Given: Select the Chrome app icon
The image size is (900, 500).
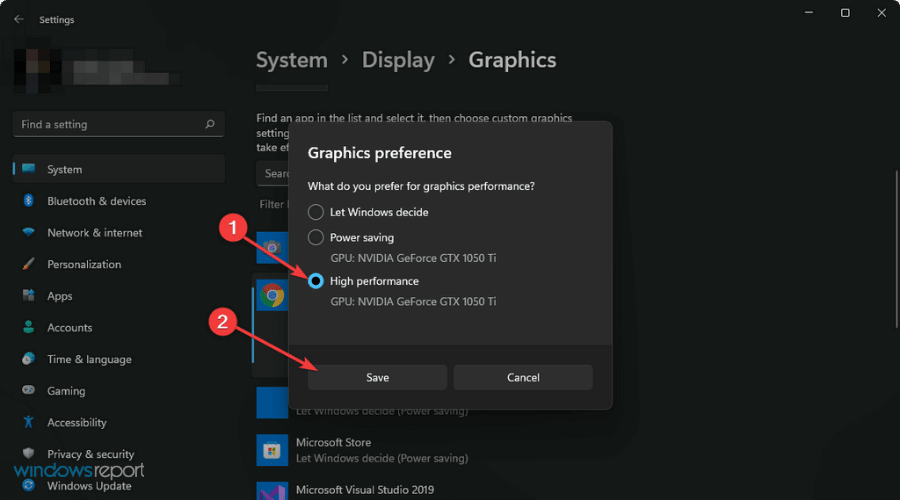Looking at the screenshot, I should 272,295.
